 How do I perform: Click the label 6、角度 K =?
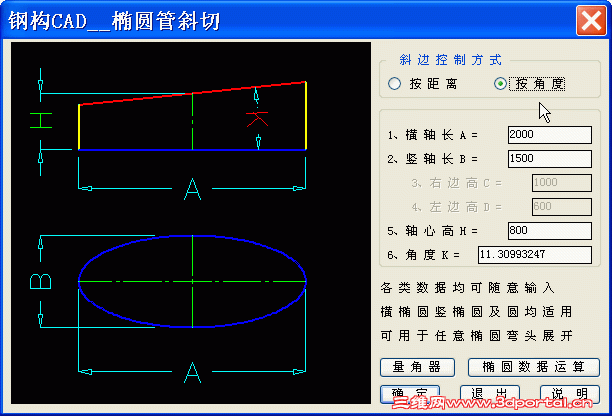(x=423, y=255)
